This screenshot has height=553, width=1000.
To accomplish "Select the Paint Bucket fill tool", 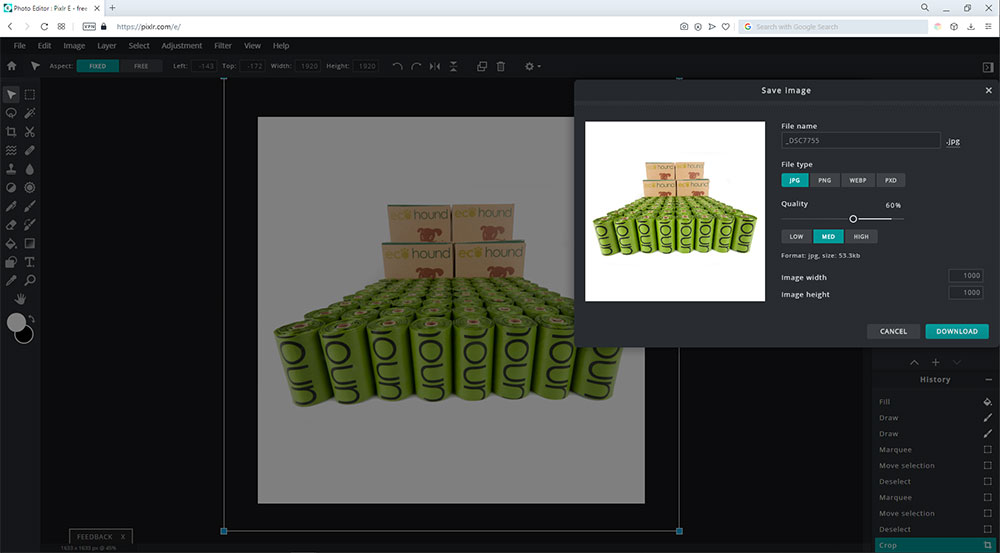I will (x=11, y=243).
